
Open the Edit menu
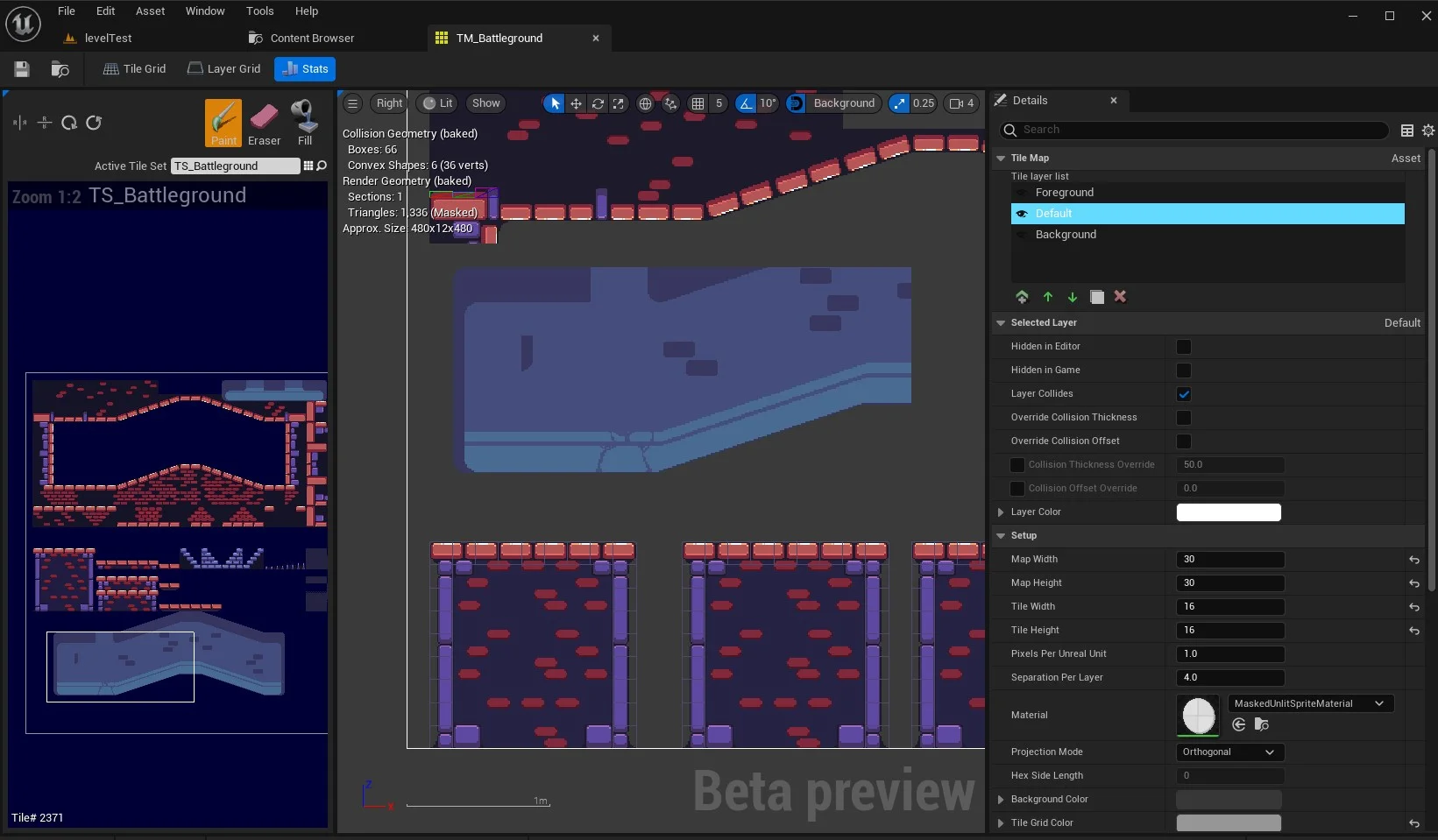(x=105, y=11)
